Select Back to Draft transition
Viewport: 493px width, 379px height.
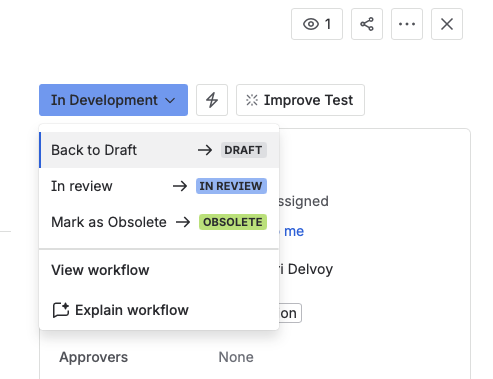point(159,150)
